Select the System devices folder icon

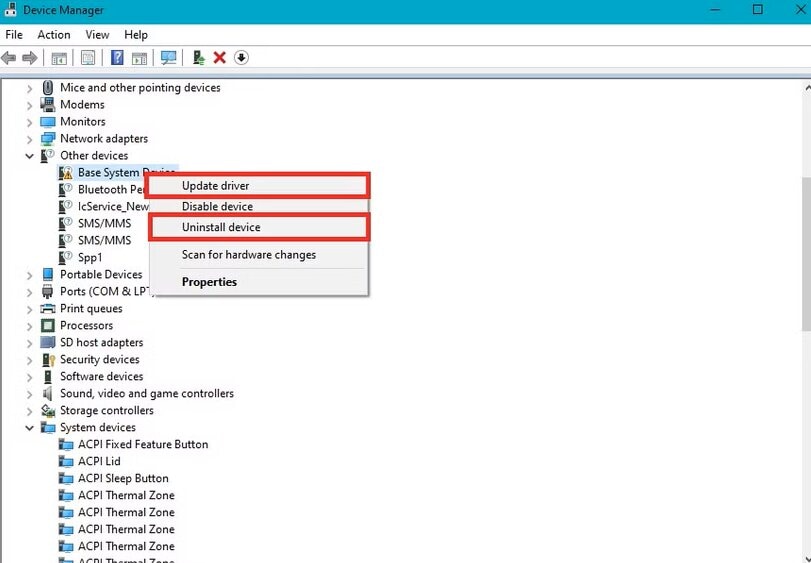coord(48,428)
